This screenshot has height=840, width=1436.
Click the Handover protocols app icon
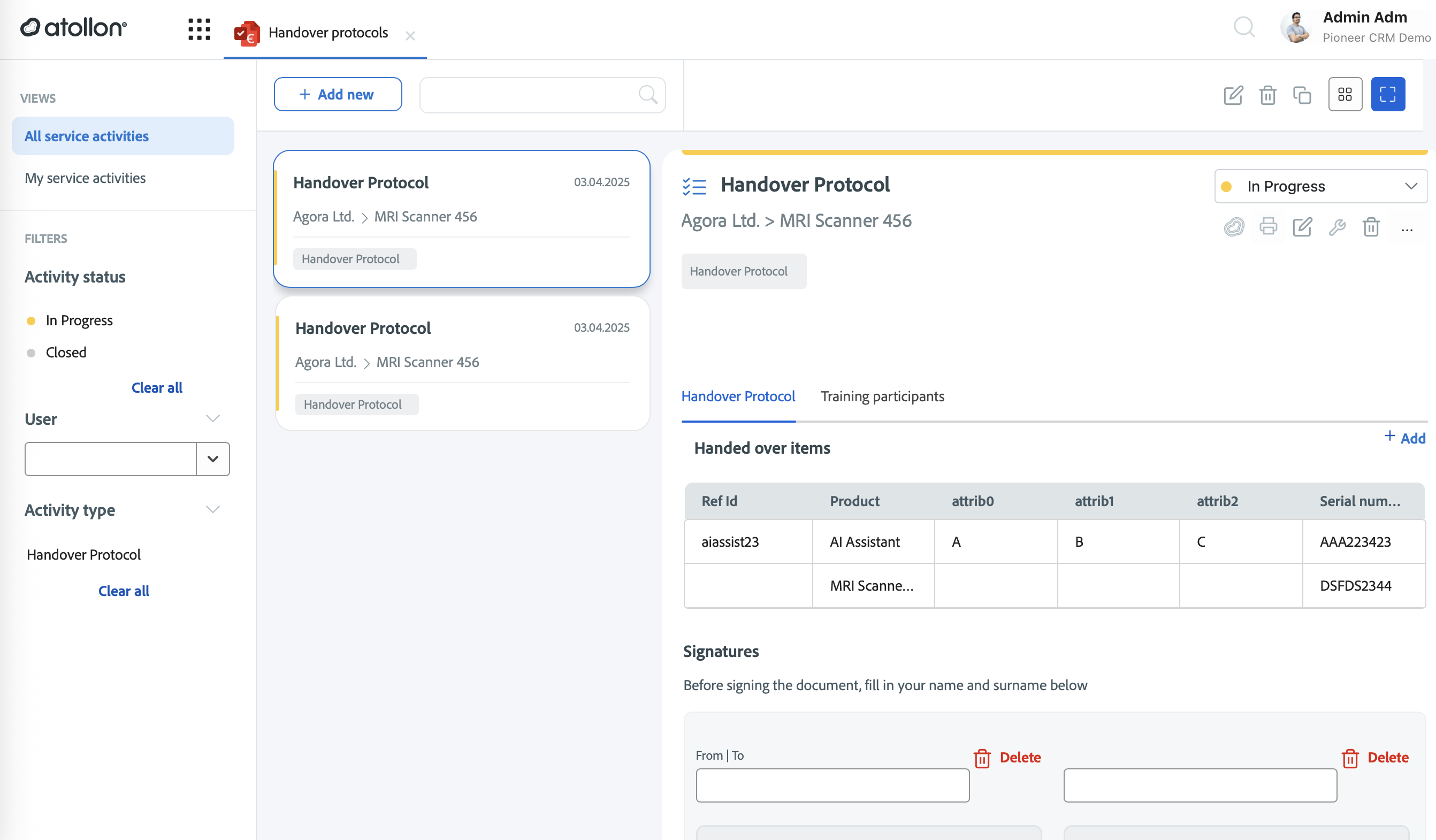tap(247, 33)
